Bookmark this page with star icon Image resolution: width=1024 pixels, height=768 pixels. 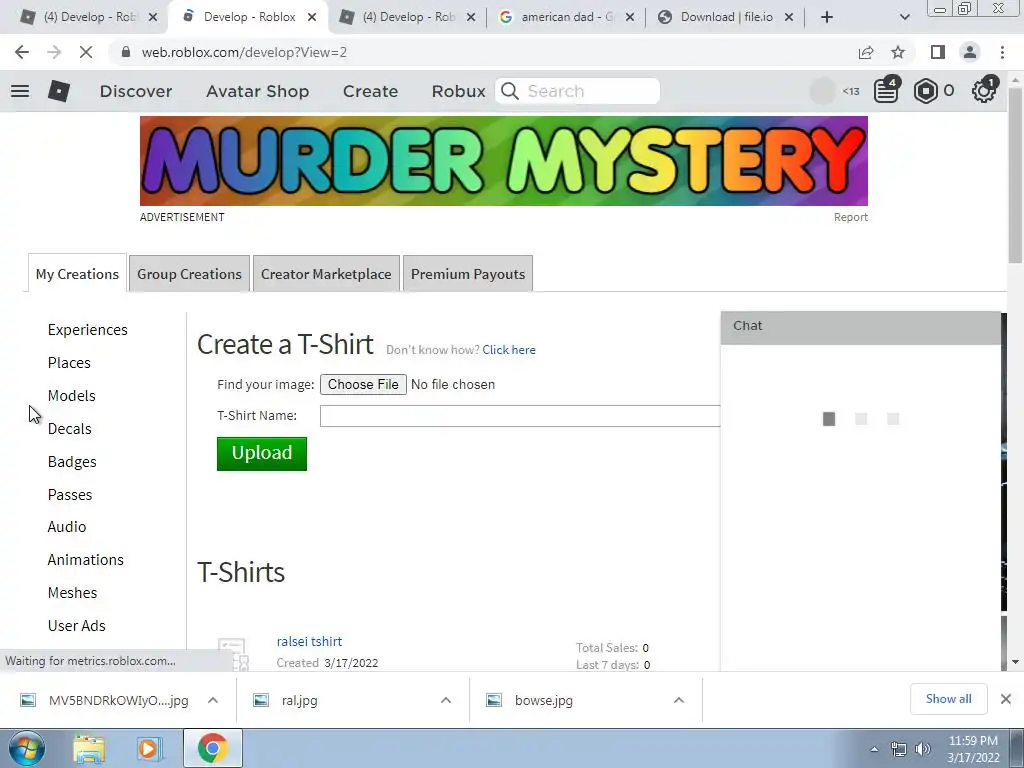point(898,52)
